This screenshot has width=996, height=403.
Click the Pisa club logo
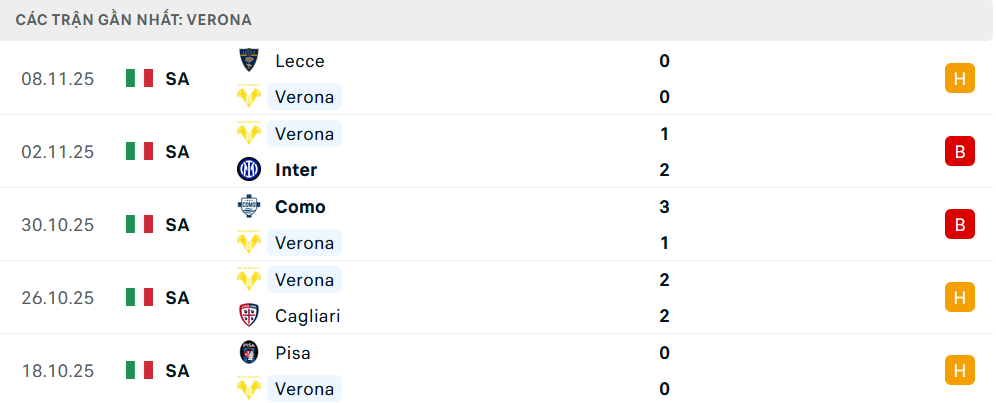pyautogui.click(x=248, y=353)
